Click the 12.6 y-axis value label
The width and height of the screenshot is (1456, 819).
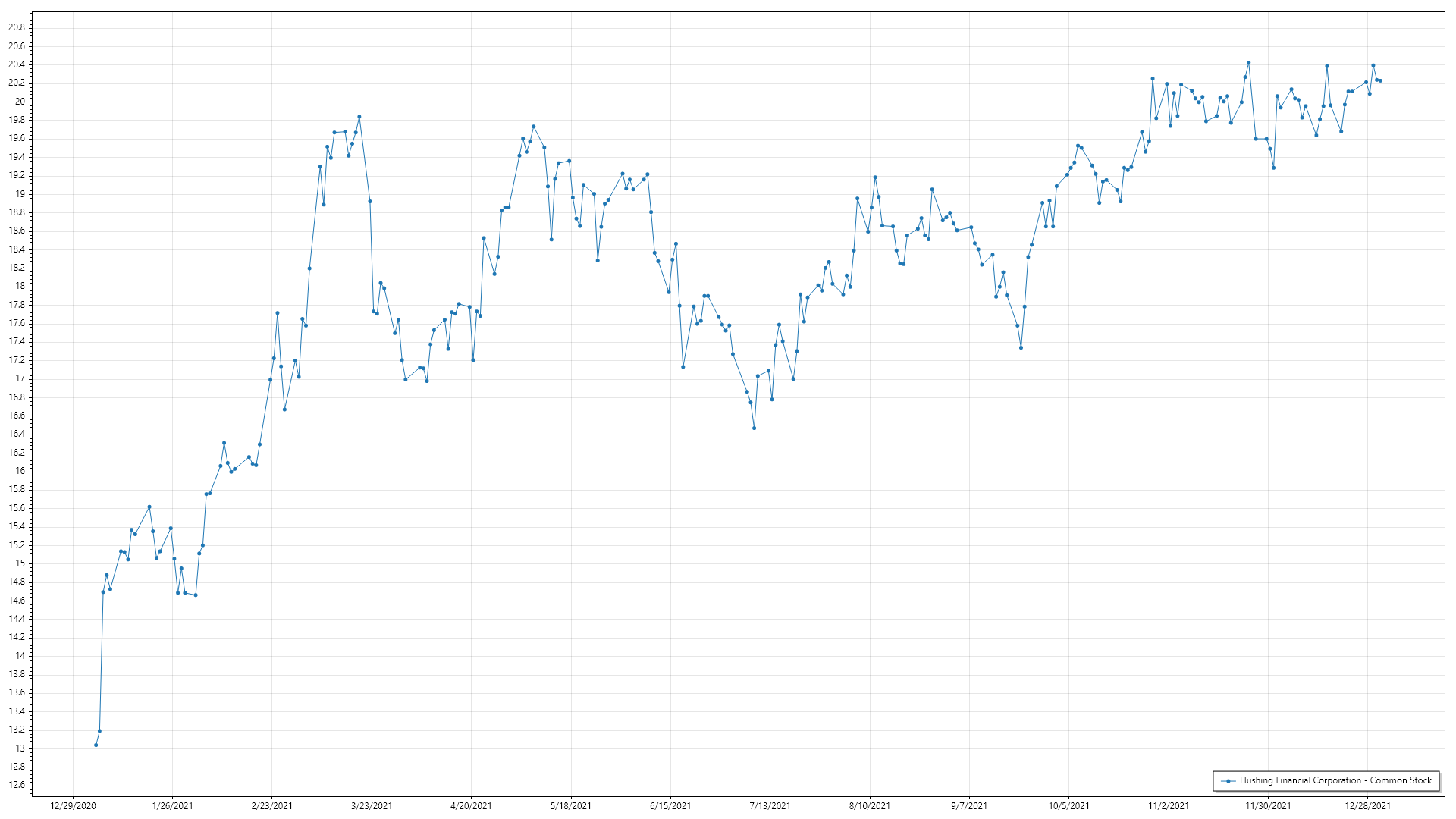coord(17,785)
